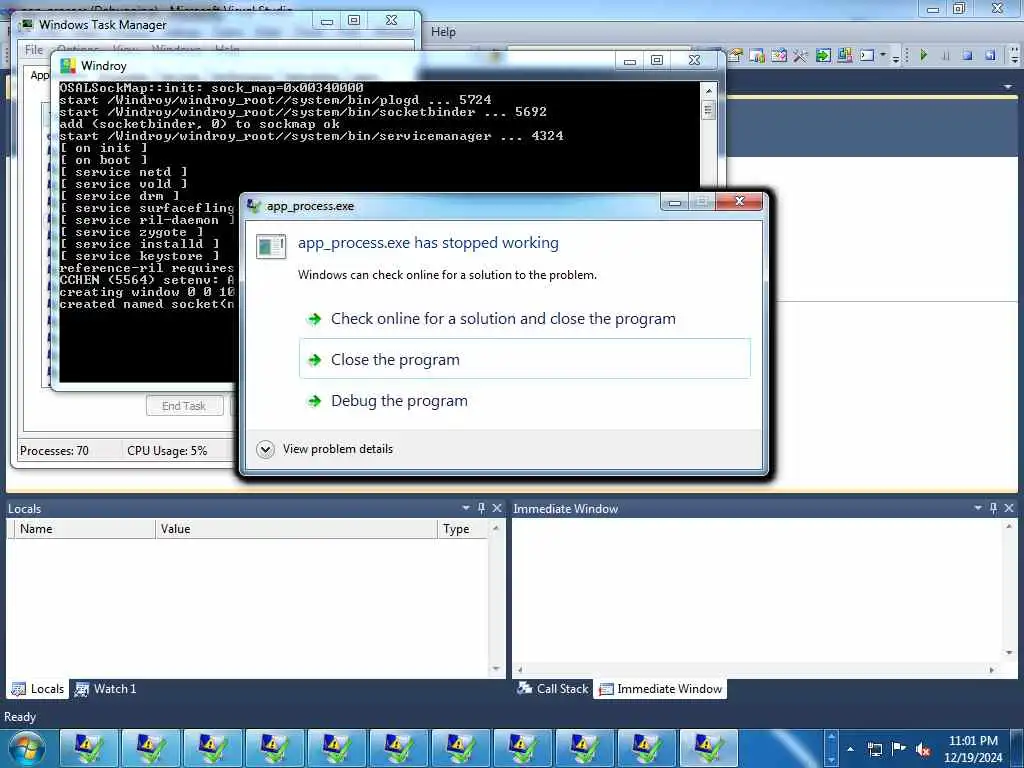Click the Value column header in Locals
1024x768 pixels.
click(296, 529)
